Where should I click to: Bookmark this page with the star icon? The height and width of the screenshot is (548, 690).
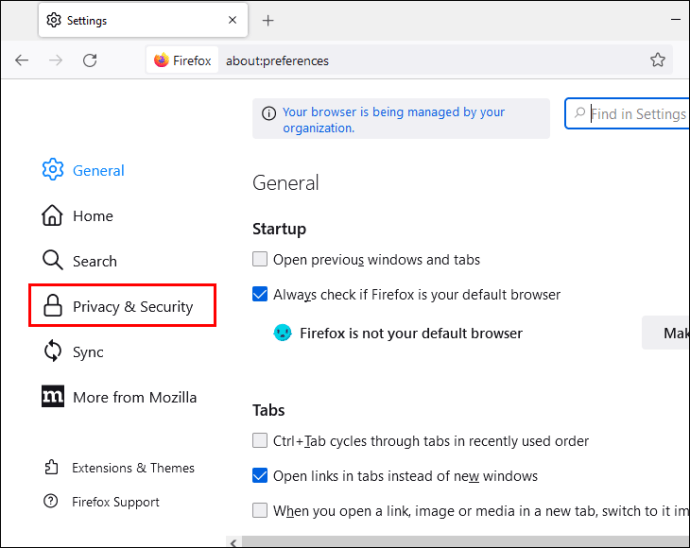[x=657, y=60]
